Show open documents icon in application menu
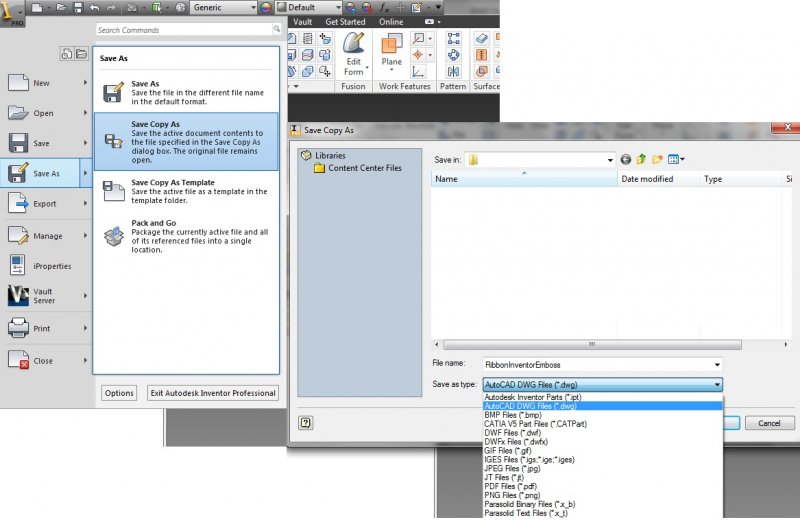 [x=81, y=54]
